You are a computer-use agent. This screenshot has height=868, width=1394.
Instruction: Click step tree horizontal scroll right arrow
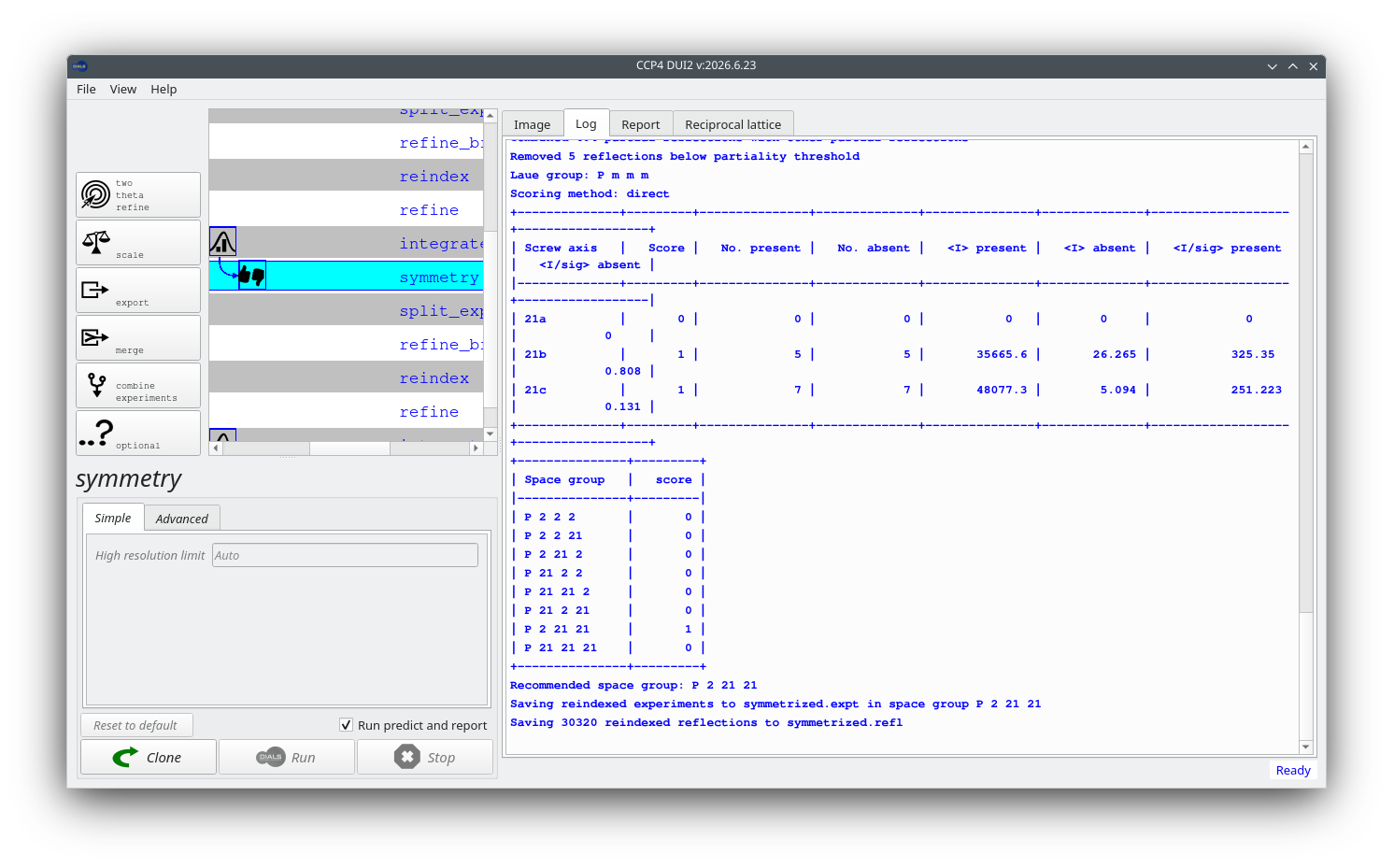pyautogui.click(x=476, y=448)
